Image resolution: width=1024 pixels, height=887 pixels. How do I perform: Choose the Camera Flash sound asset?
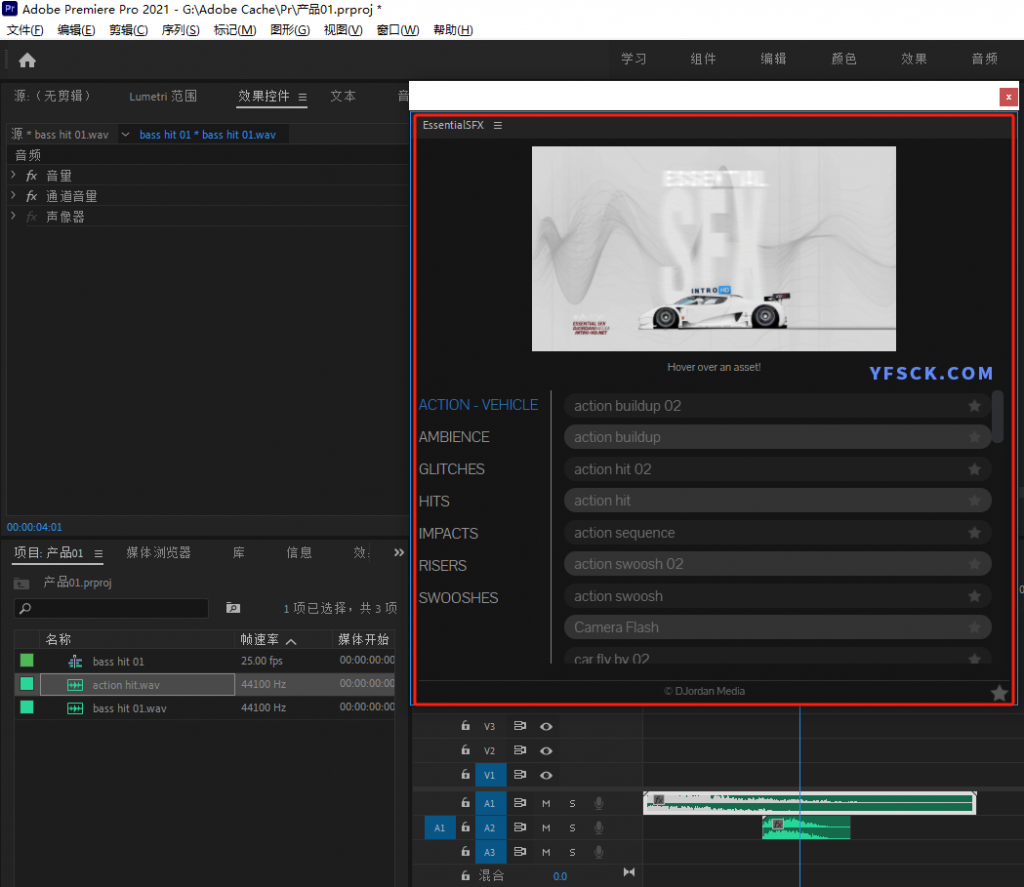[x=777, y=627]
